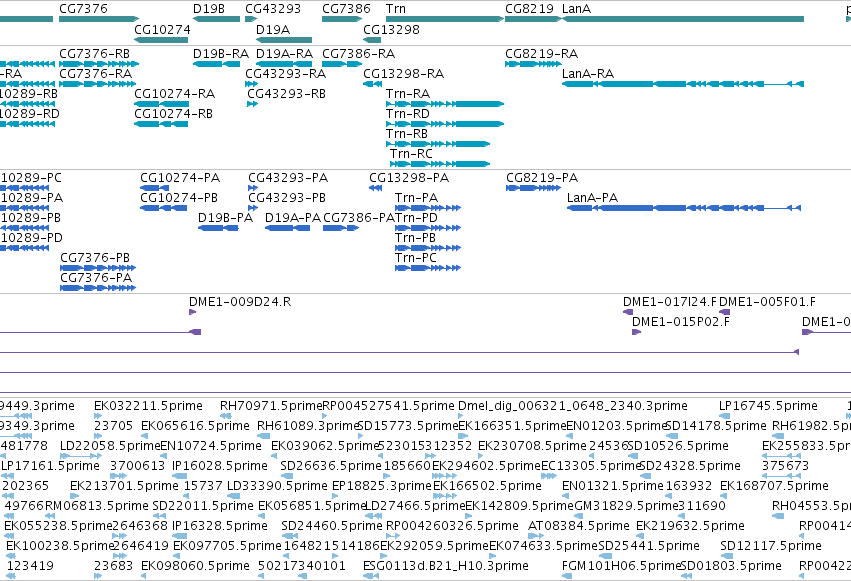Select the CG13298-PA protein label
Image resolution: width=851 pixels, height=581 pixels.
tap(409, 177)
